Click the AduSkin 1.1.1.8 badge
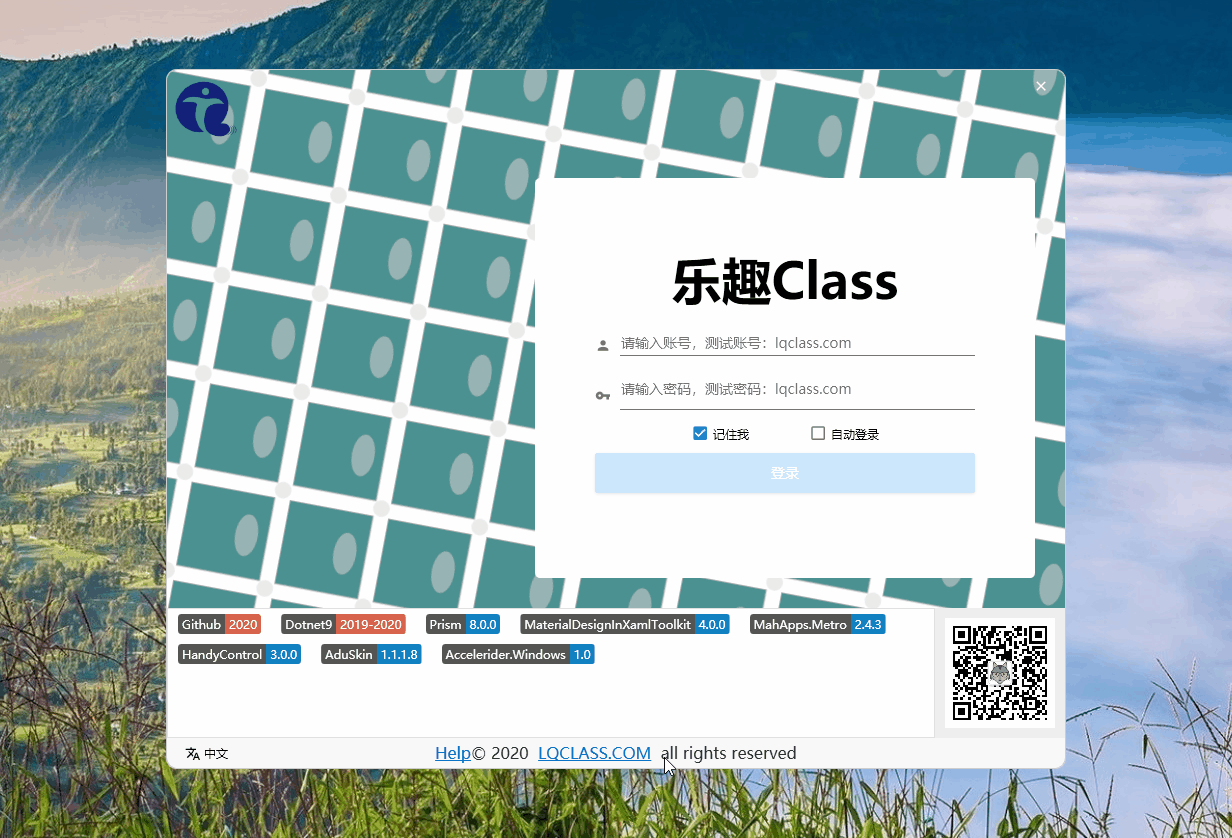This screenshot has height=838, width=1232. coord(371,655)
